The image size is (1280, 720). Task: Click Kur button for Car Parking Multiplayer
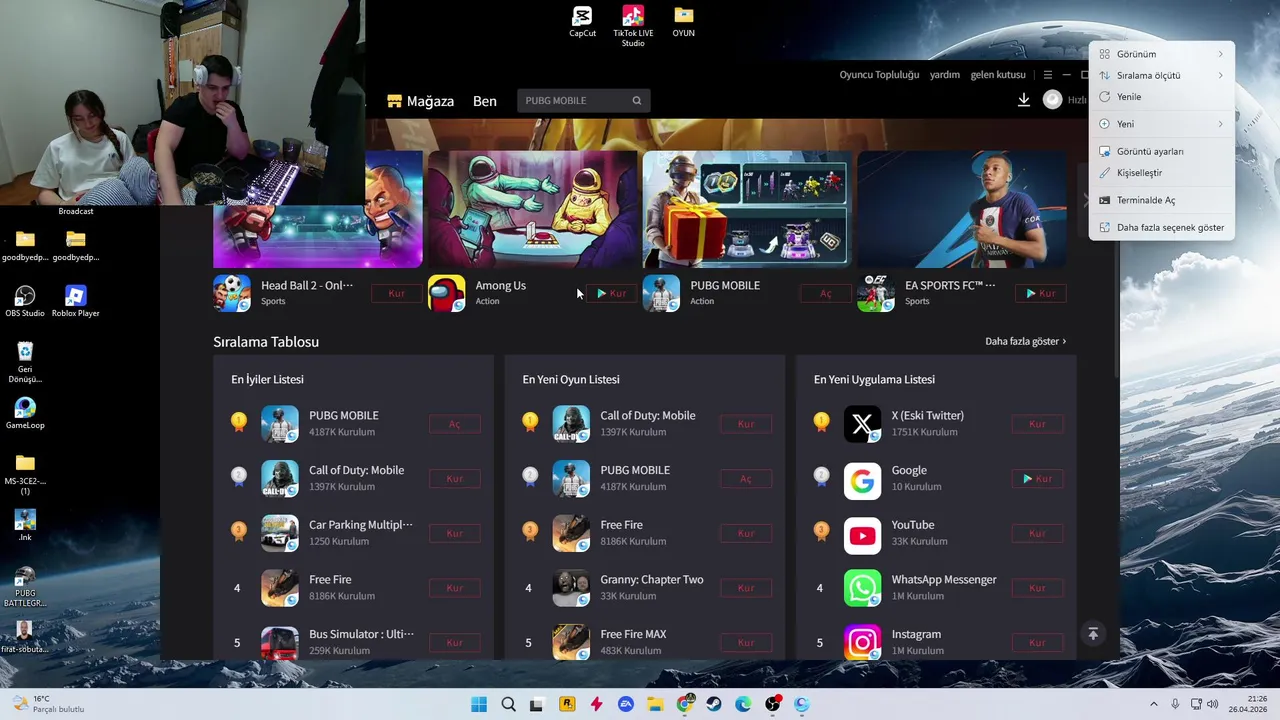point(455,533)
